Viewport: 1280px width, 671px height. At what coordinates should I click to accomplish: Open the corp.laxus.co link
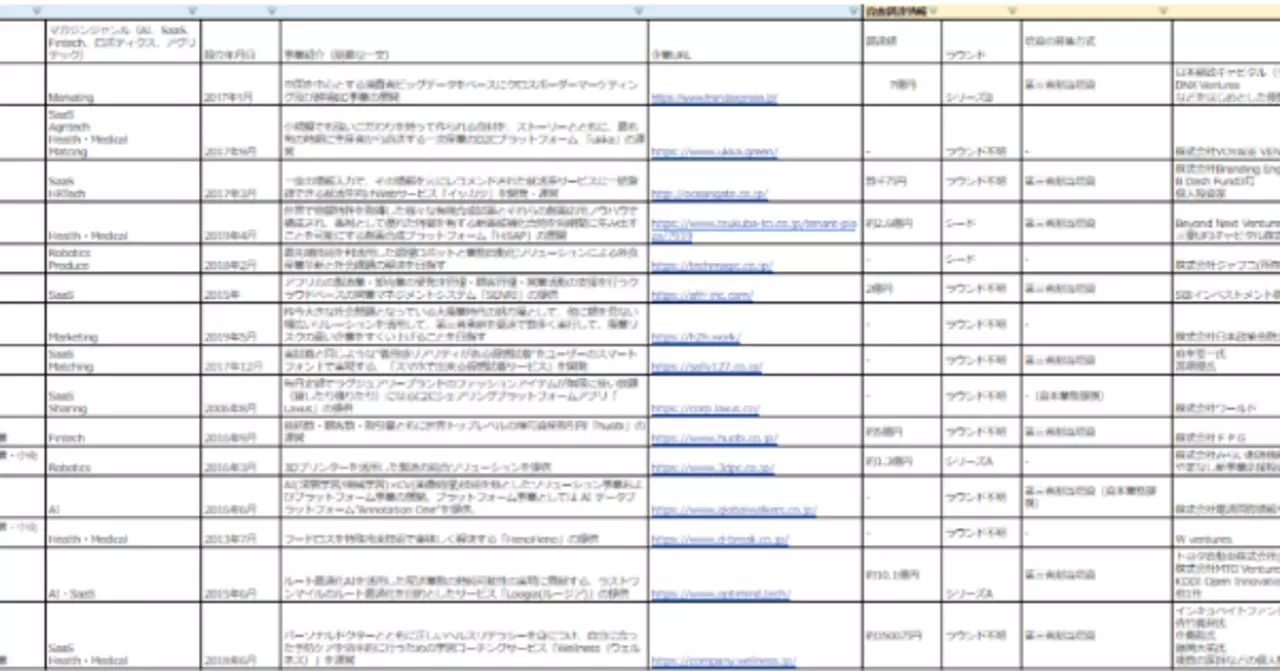pyautogui.click(x=705, y=409)
